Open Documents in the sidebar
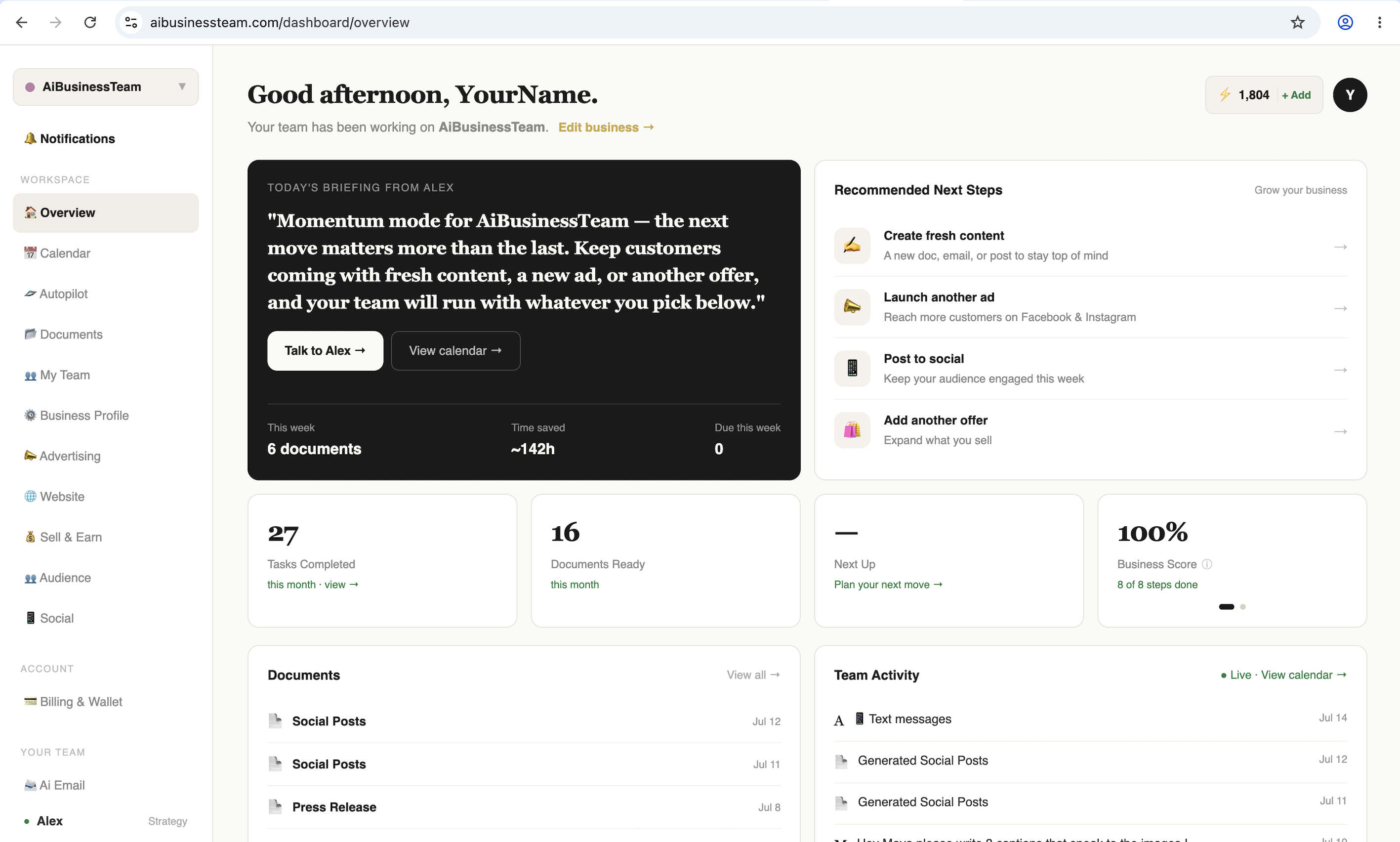Image resolution: width=1400 pixels, height=842 pixels. (x=106, y=334)
